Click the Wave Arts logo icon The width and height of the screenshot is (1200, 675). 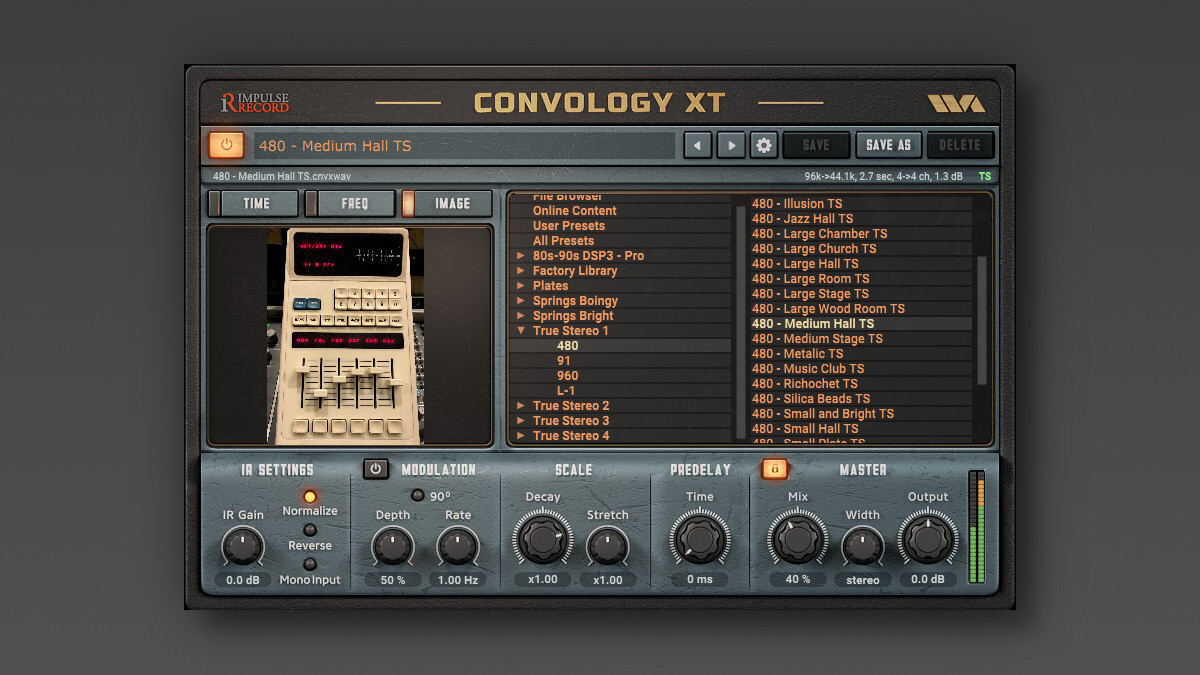(x=955, y=103)
